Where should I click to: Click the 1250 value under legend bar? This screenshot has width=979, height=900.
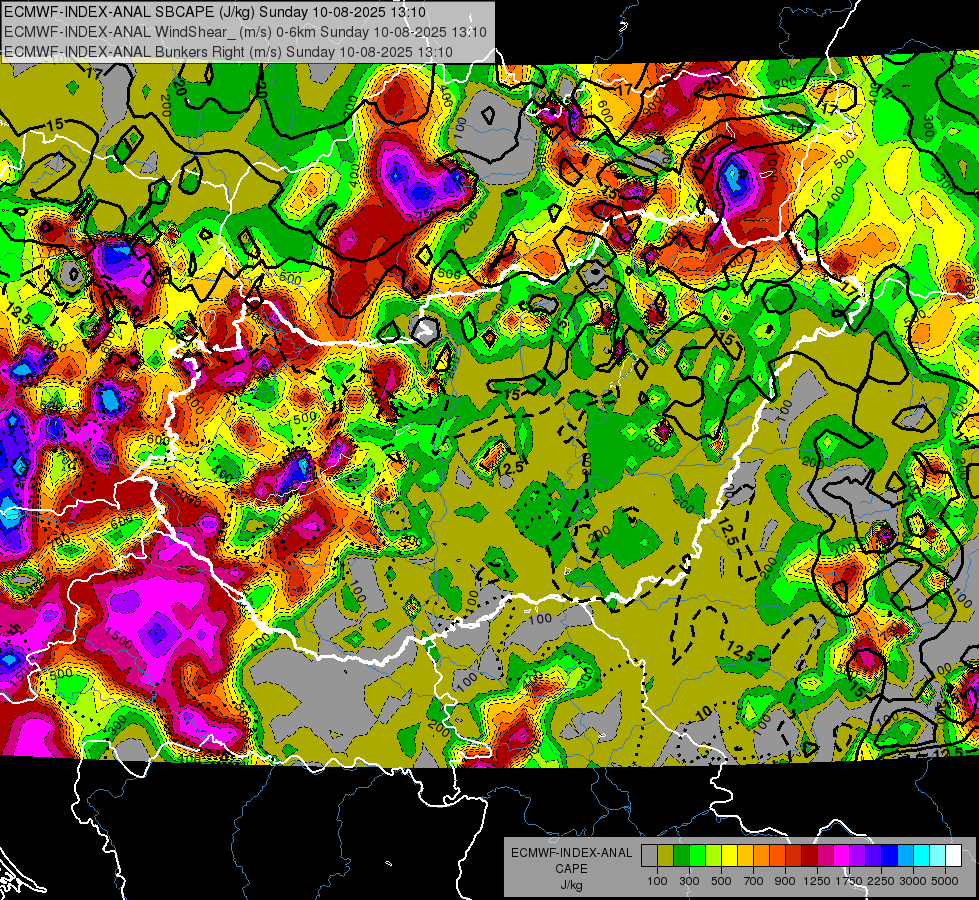click(817, 881)
